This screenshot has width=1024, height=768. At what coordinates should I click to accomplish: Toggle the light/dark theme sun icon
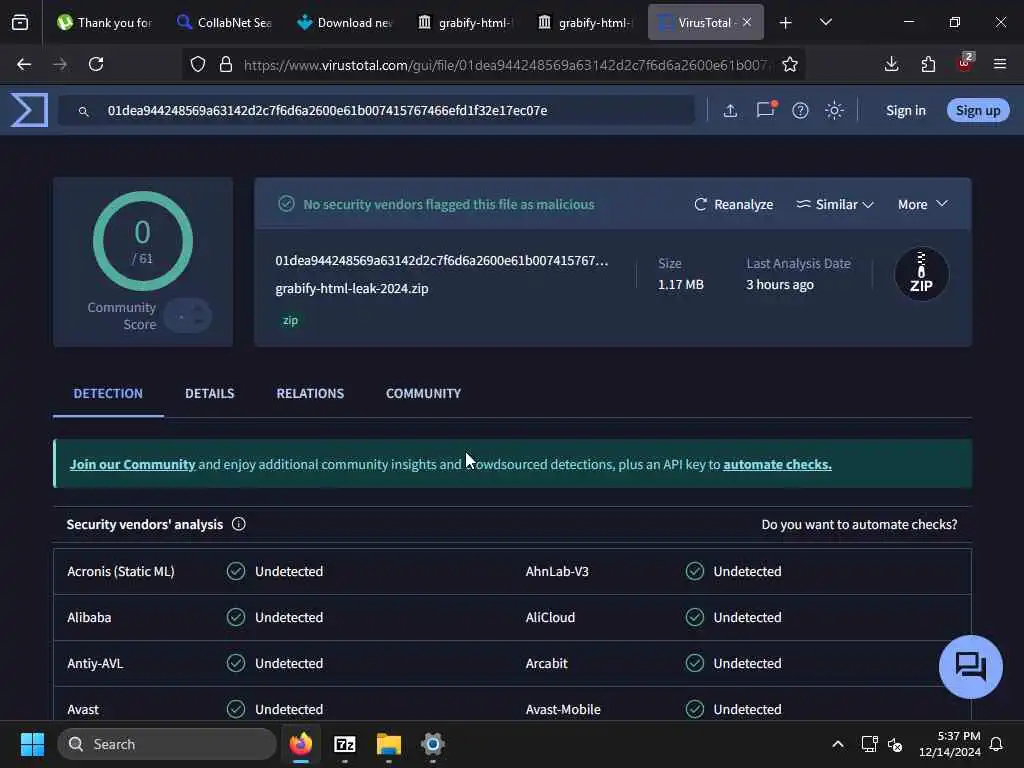click(834, 110)
